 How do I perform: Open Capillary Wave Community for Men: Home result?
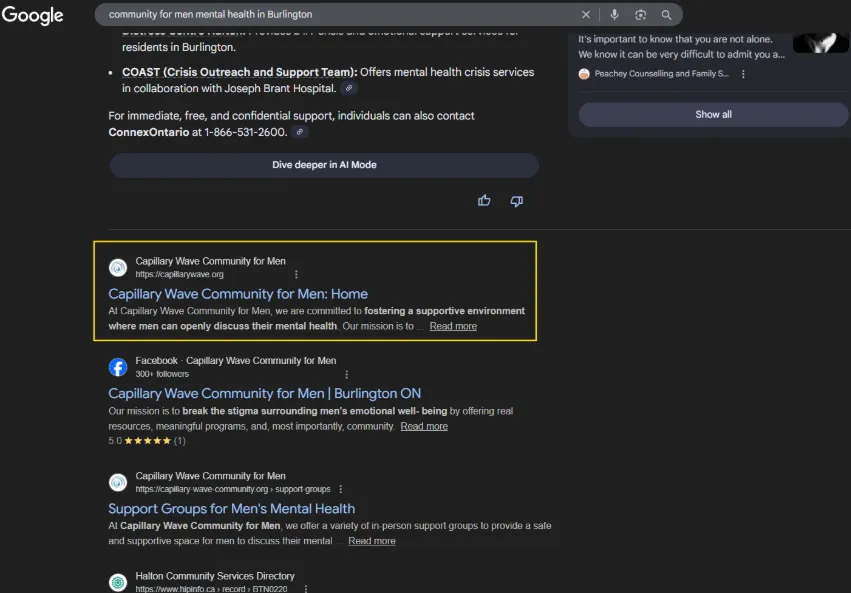click(238, 294)
